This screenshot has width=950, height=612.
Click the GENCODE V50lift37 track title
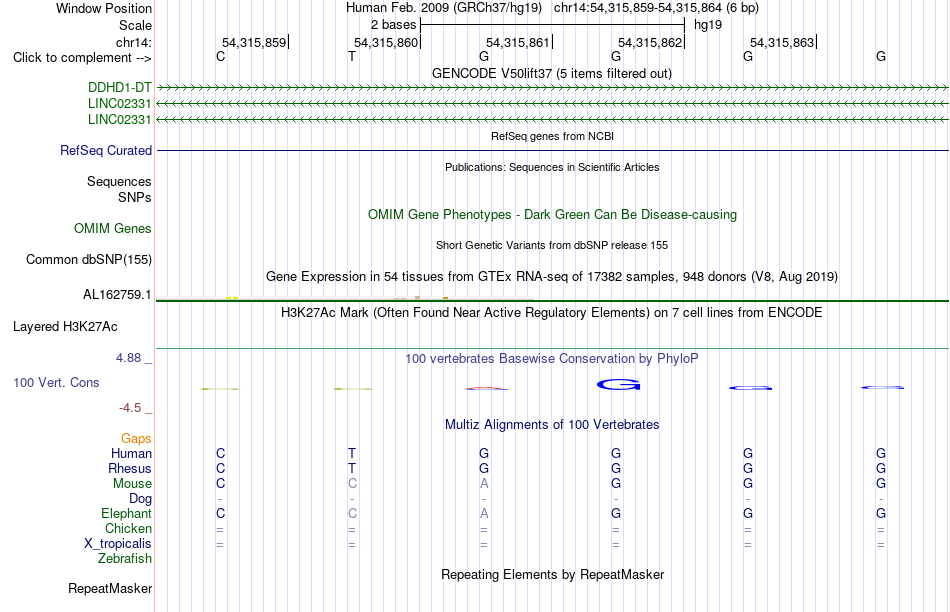pos(552,73)
